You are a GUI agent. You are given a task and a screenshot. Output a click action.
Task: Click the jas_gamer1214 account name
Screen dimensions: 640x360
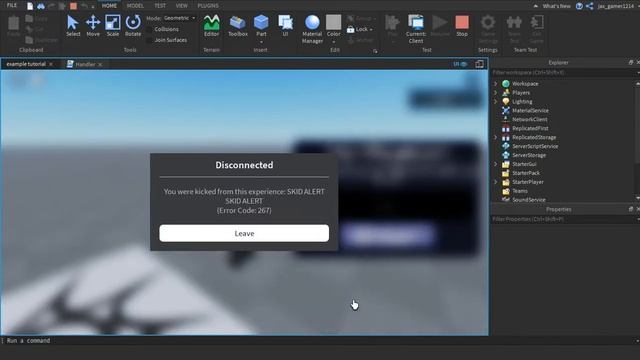pyautogui.click(x=616, y=6)
